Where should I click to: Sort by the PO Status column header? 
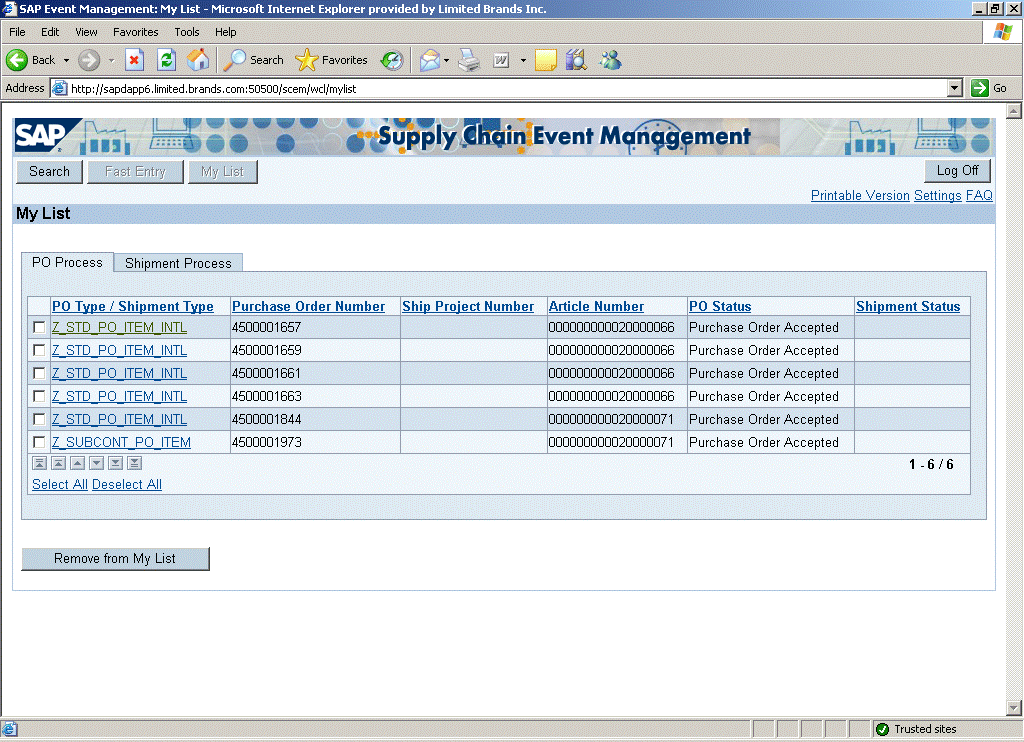(720, 306)
